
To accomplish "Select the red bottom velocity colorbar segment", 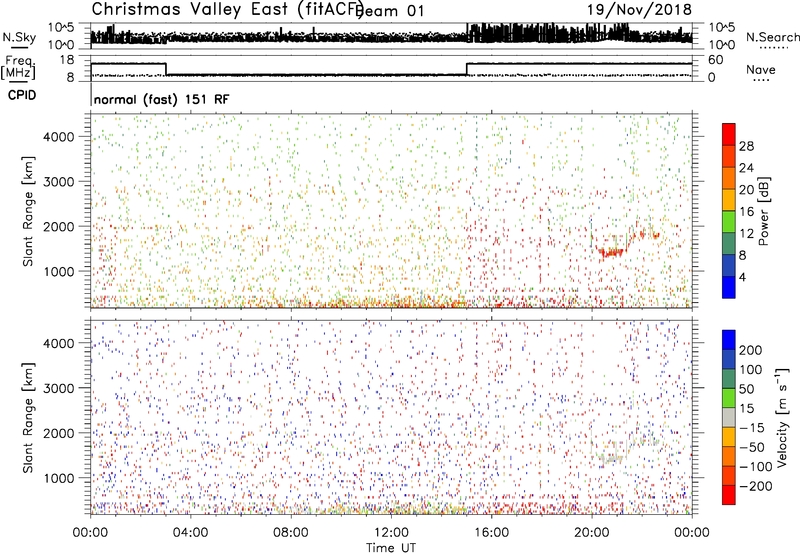I will coord(729,495).
